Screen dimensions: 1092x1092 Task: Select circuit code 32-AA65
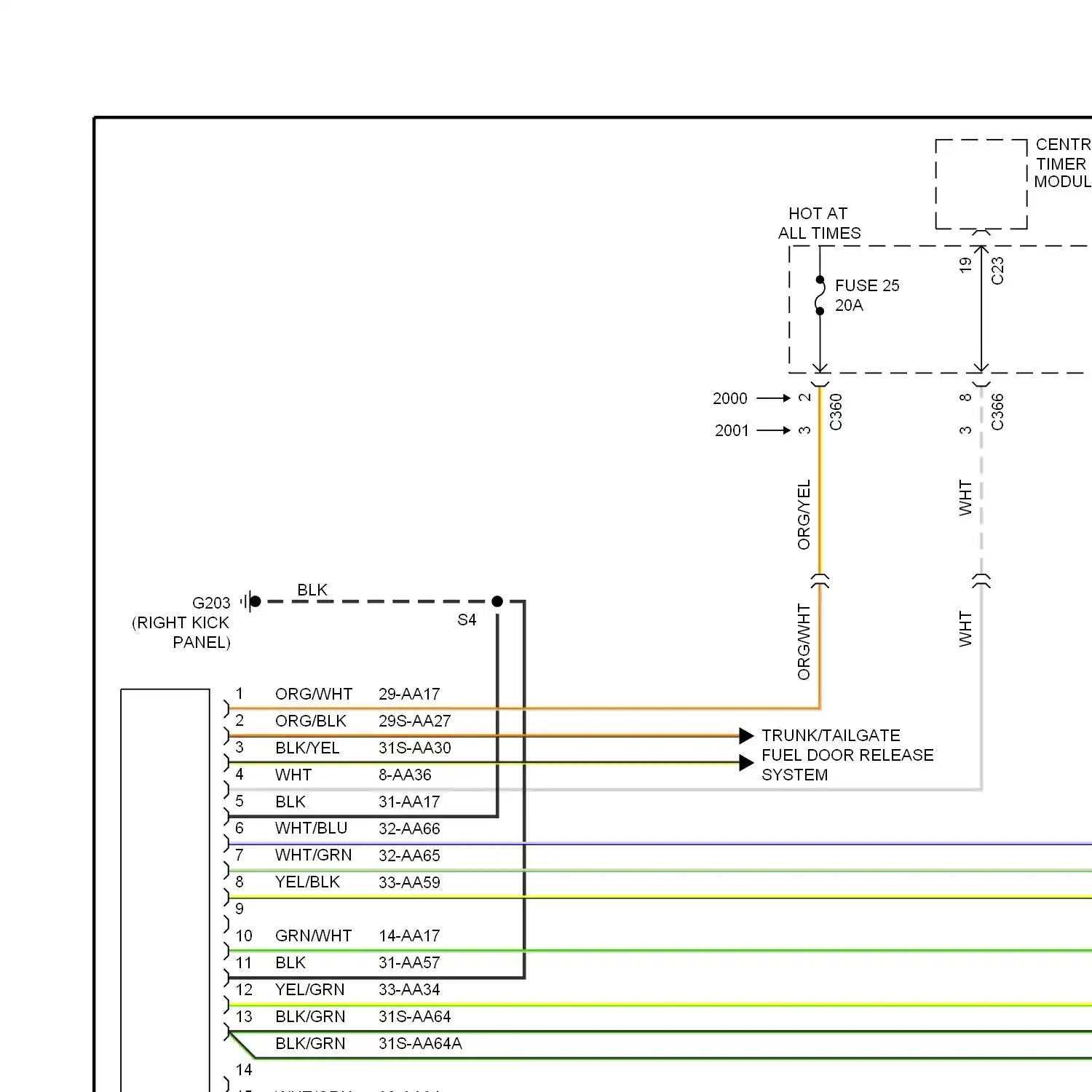(409, 855)
